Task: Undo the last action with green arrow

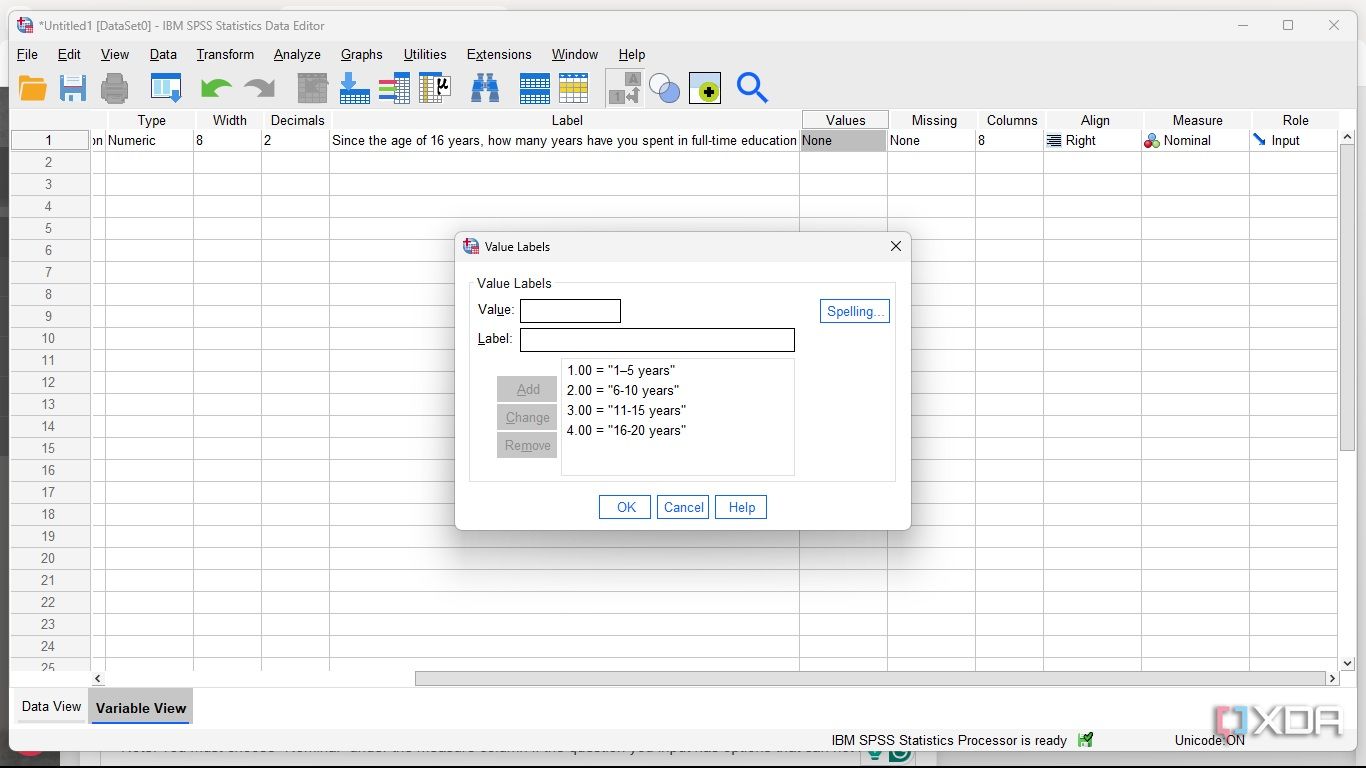Action: pos(216,89)
